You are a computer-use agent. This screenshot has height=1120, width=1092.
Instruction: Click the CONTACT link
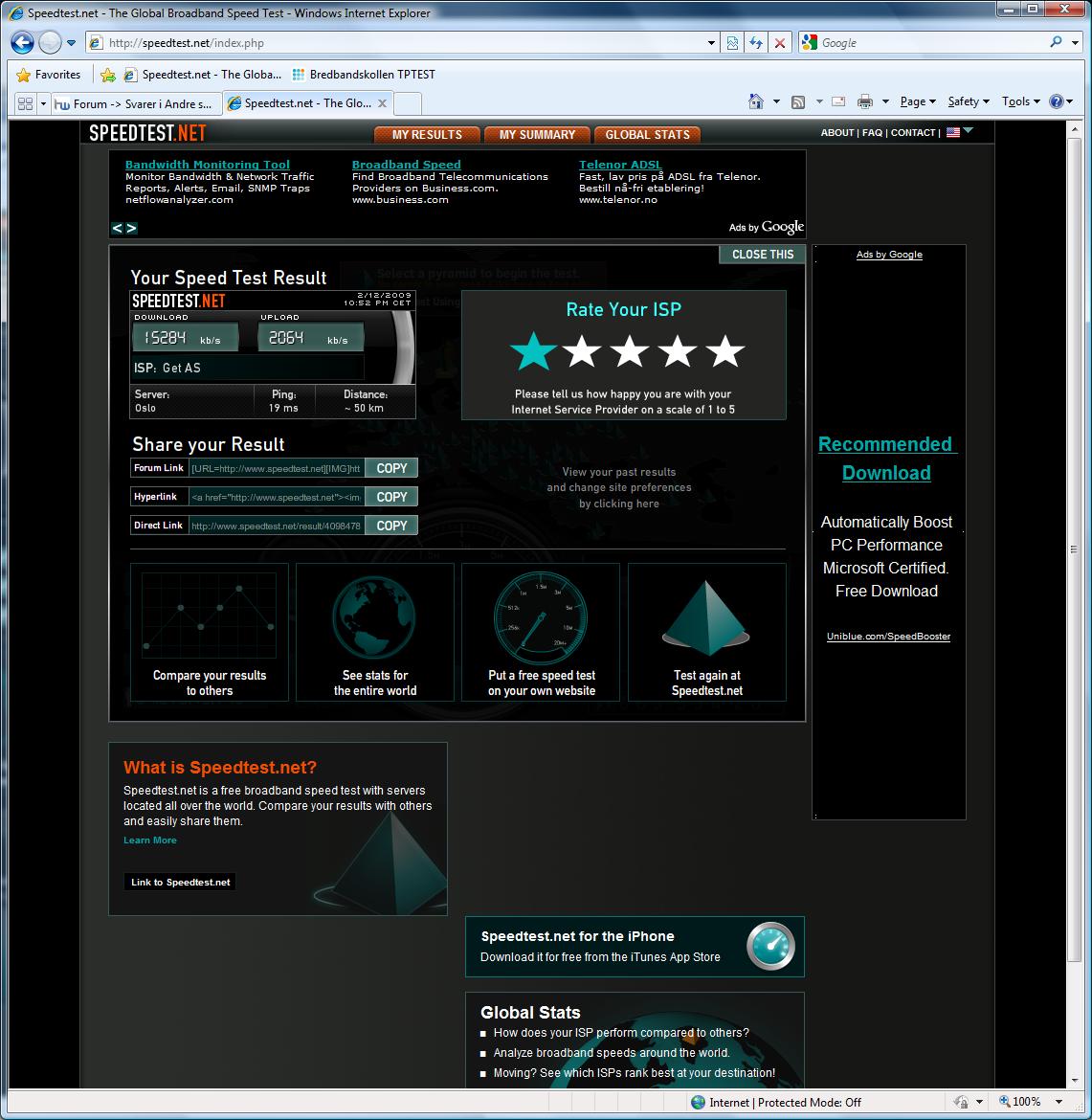pyautogui.click(x=913, y=133)
